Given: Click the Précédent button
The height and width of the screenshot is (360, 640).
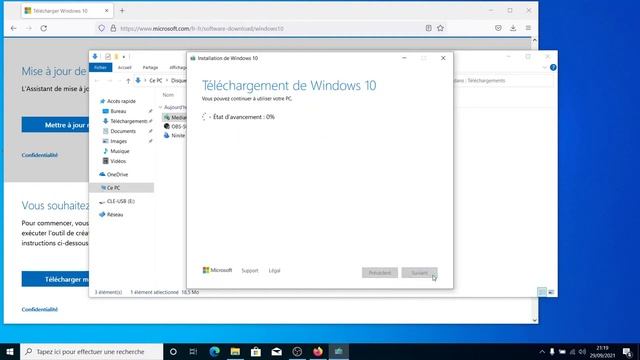Looking at the screenshot, I should (x=380, y=273).
